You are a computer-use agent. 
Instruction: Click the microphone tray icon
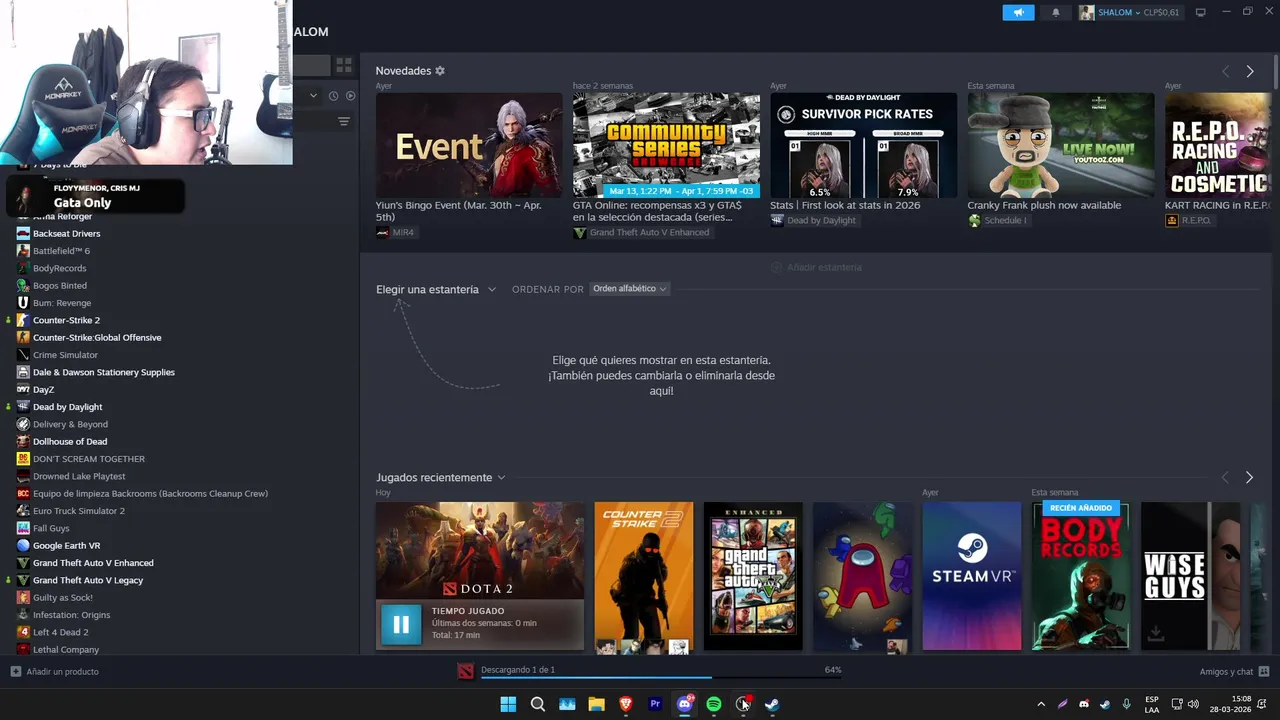(x=1127, y=704)
